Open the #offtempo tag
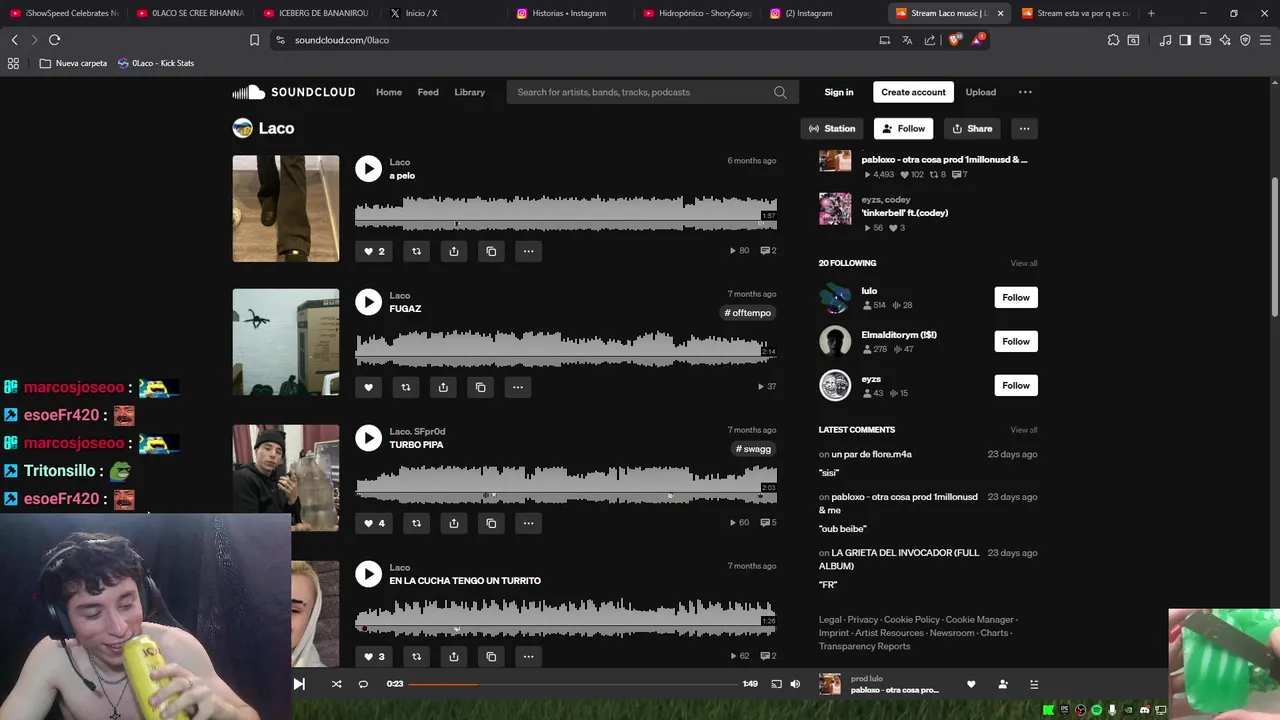 748,313
